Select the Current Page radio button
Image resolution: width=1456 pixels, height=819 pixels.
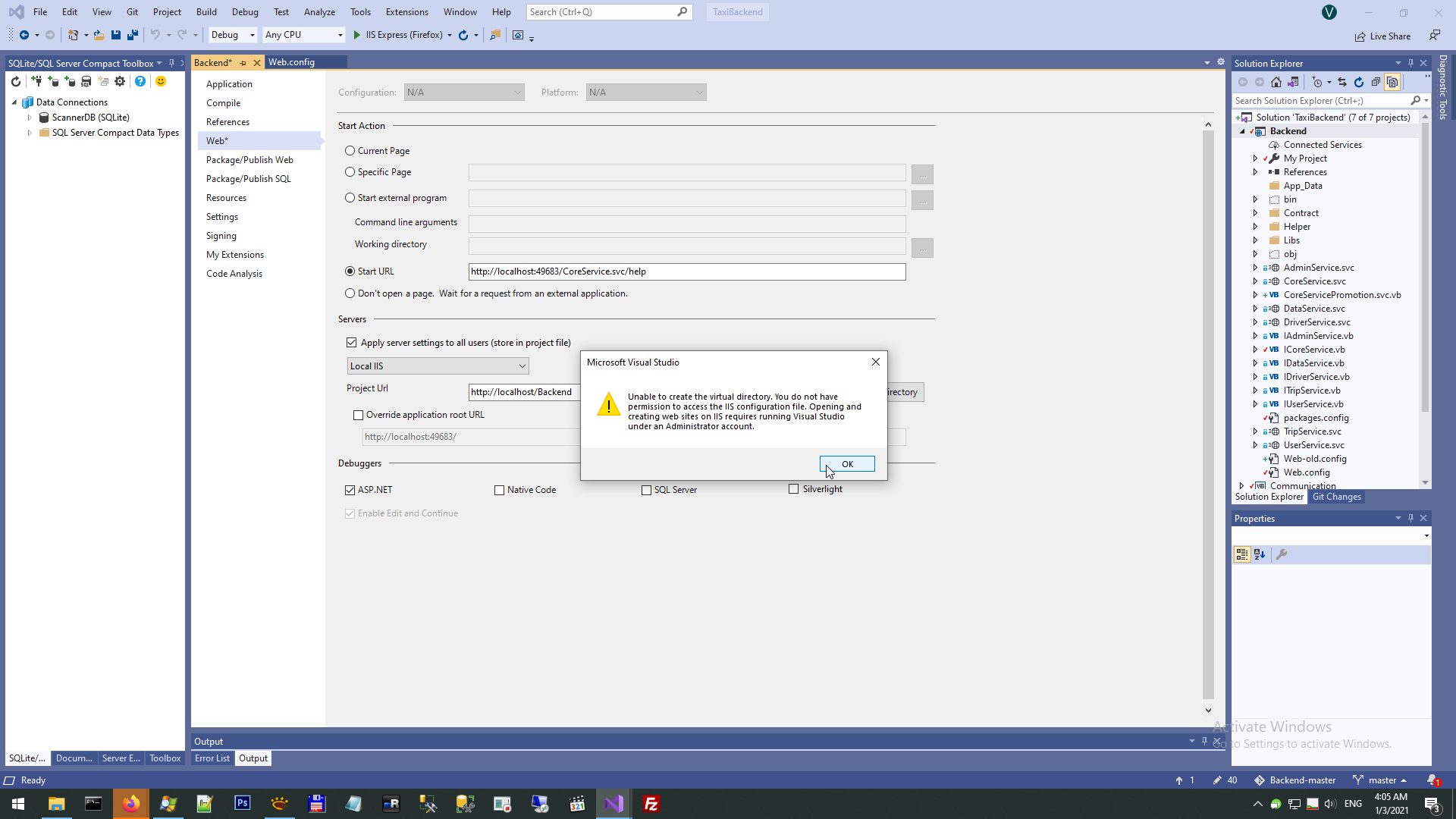350,151
